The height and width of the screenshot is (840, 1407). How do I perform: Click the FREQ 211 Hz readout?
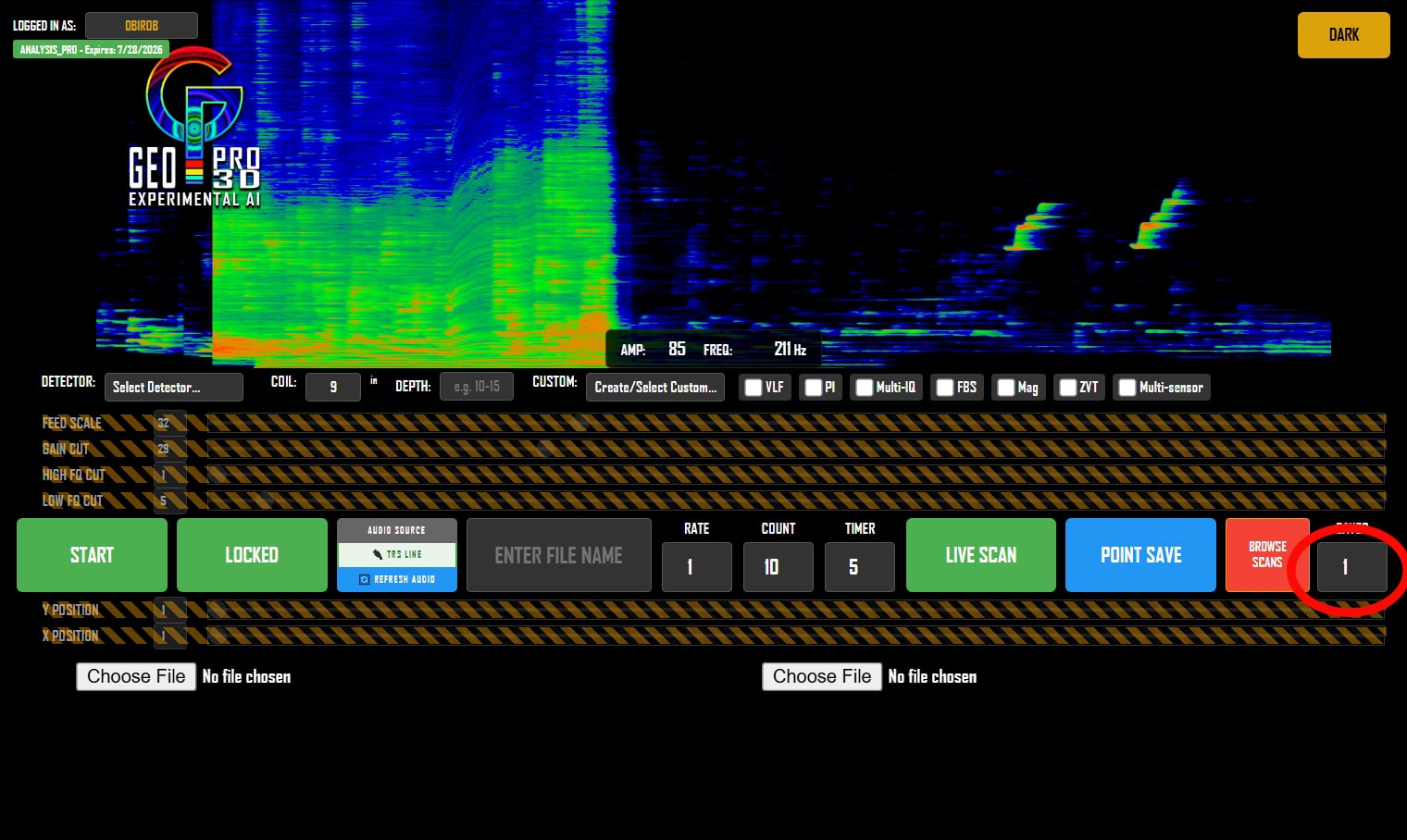click(x=790, y=349)
